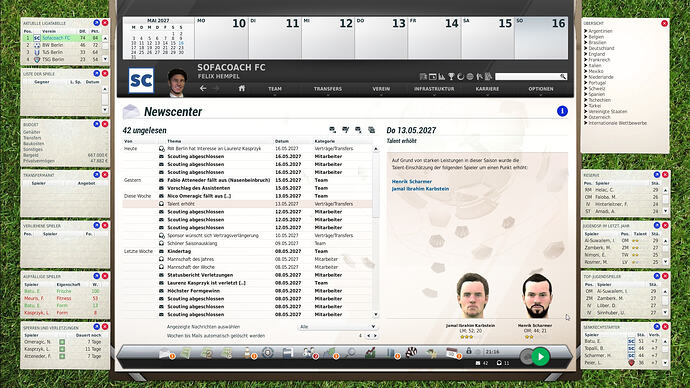
Task: Continue the game with the green play button
Action: [x=541, y=356]
